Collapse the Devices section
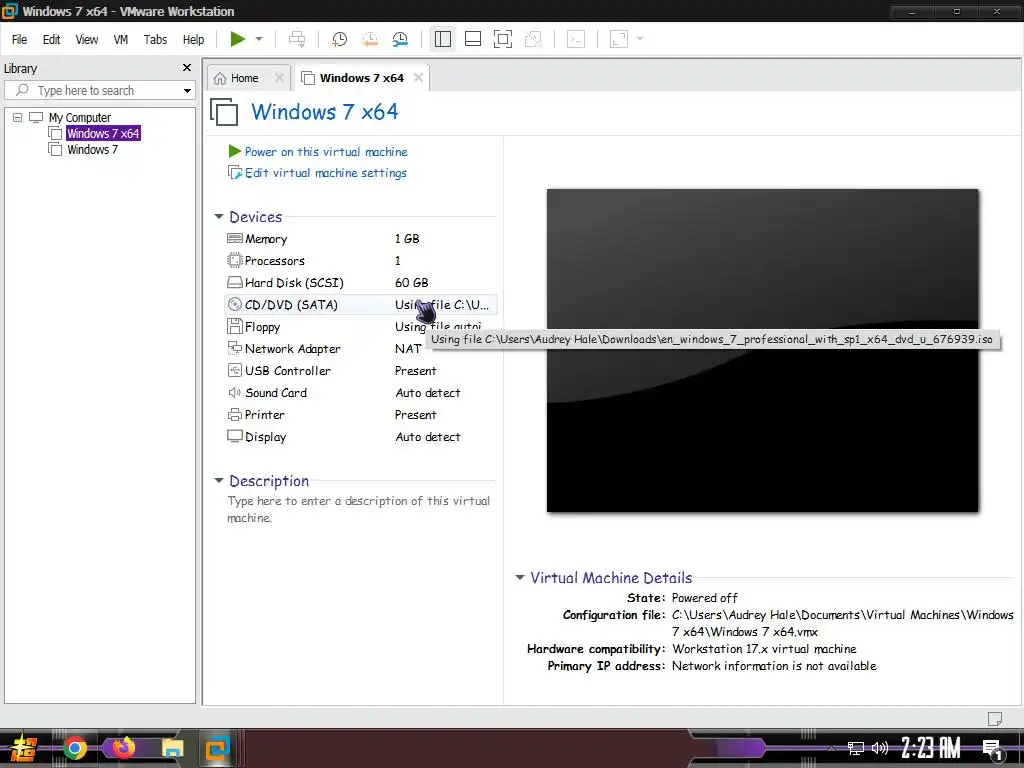This screenshot has width=1024, height=768. click(219, 217)
